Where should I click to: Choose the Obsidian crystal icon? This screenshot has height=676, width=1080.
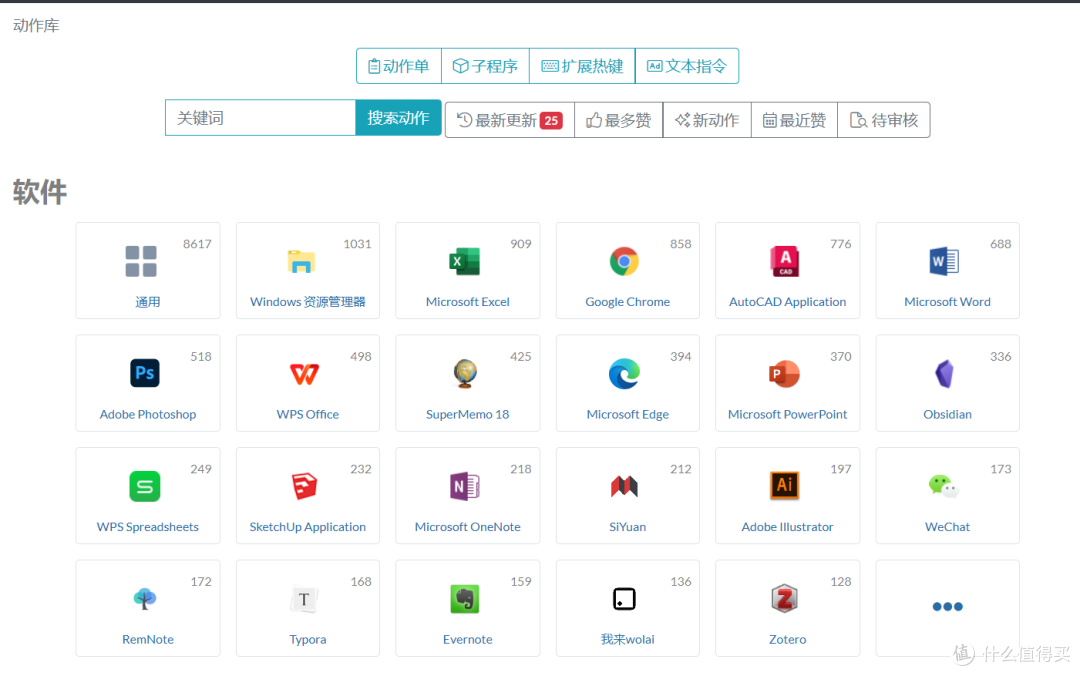(944, 373)
